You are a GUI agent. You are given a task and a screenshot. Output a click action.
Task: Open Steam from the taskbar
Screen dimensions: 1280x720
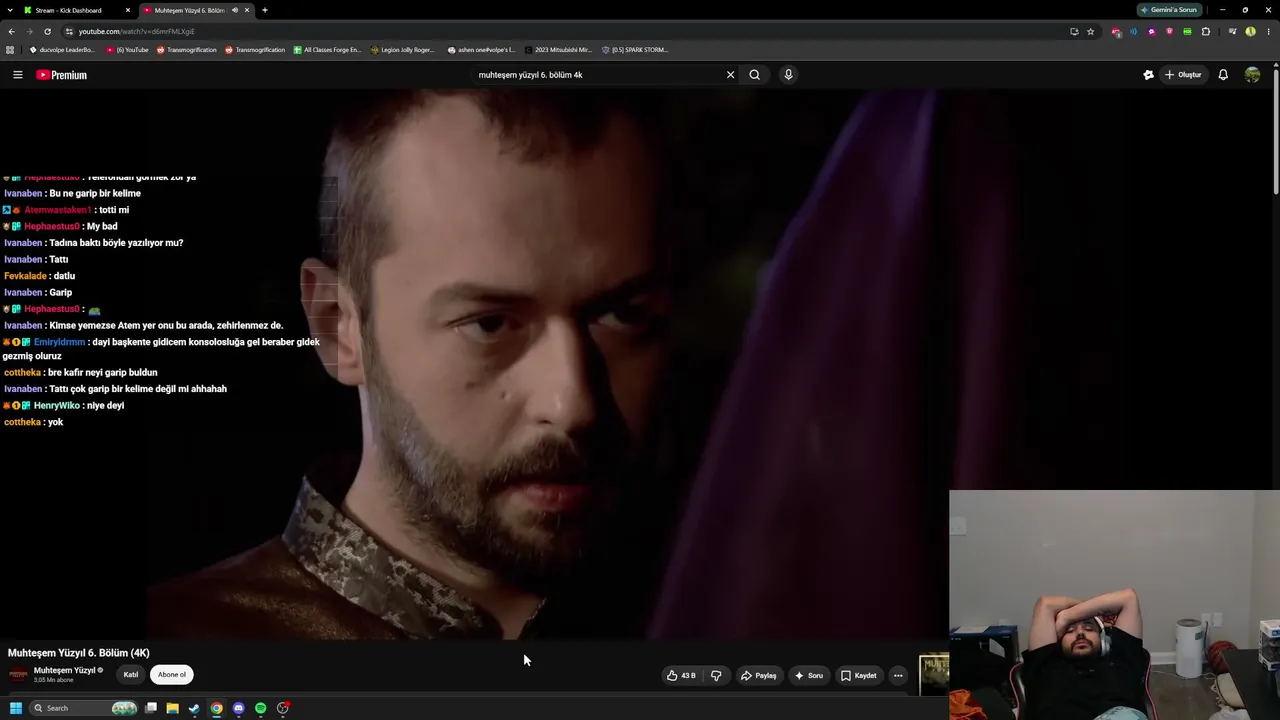[194, 708]
